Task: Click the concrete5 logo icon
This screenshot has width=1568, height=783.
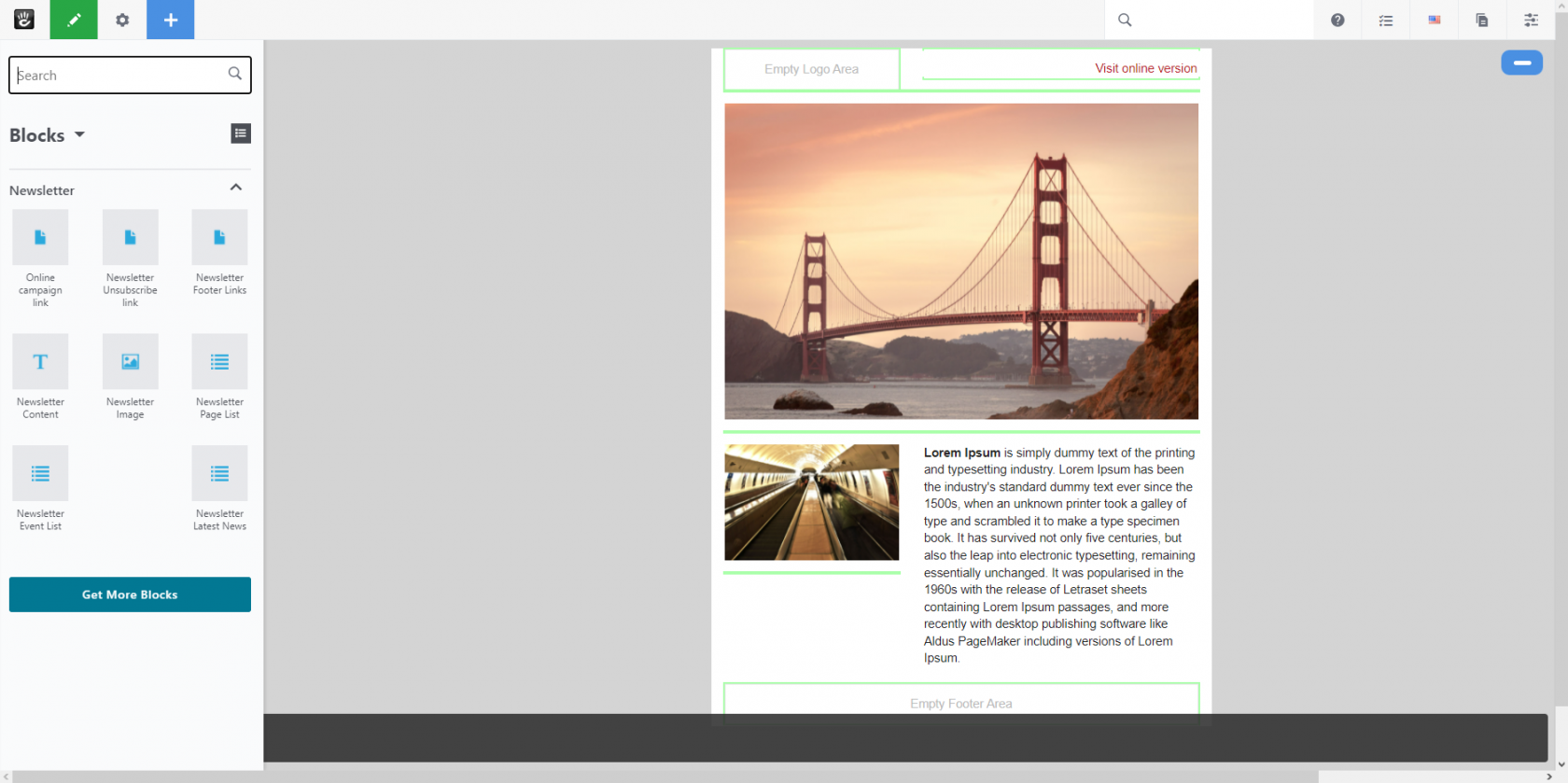Action: click(24, 20)
